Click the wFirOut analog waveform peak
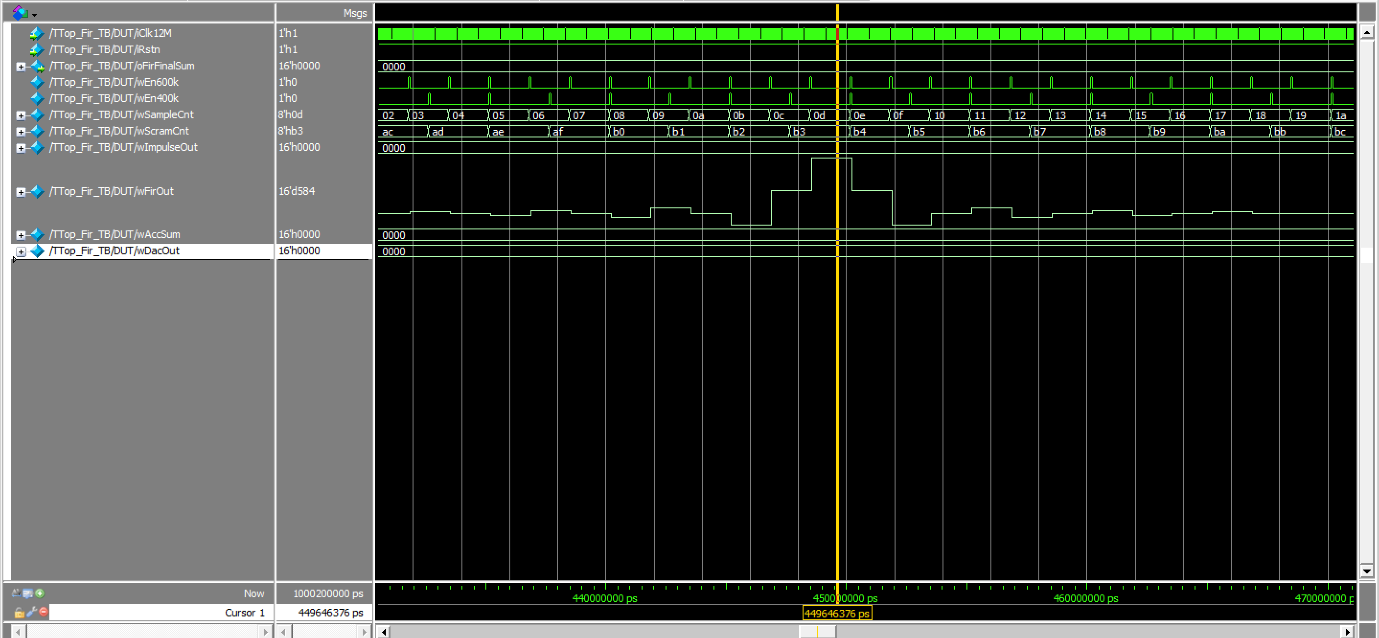 tap(832, 158)
